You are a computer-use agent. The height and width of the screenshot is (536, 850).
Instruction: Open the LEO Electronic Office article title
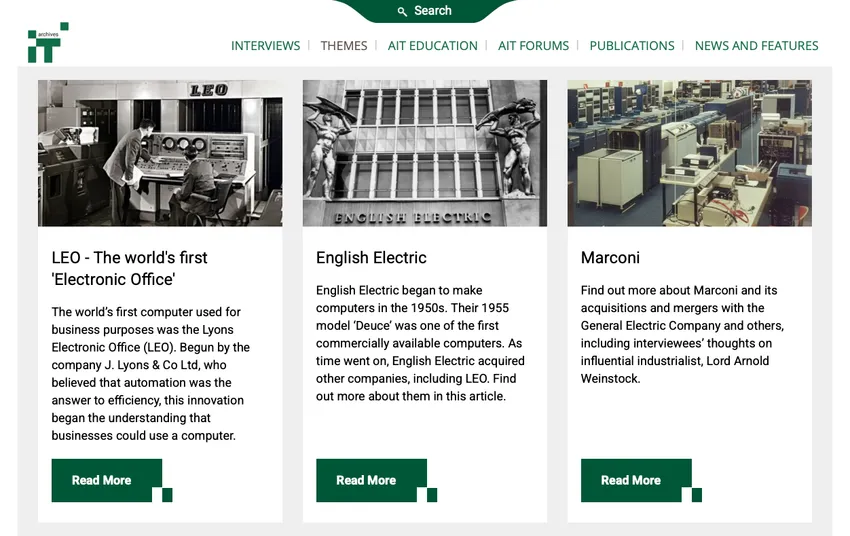pyautogui.click(x=129, y=268)
